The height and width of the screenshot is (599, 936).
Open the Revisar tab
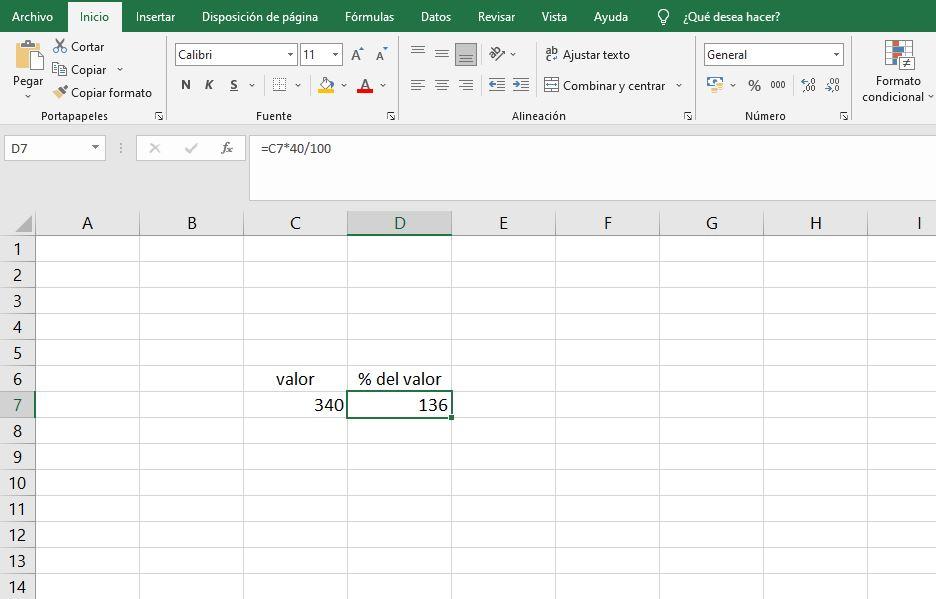[497, 16]
